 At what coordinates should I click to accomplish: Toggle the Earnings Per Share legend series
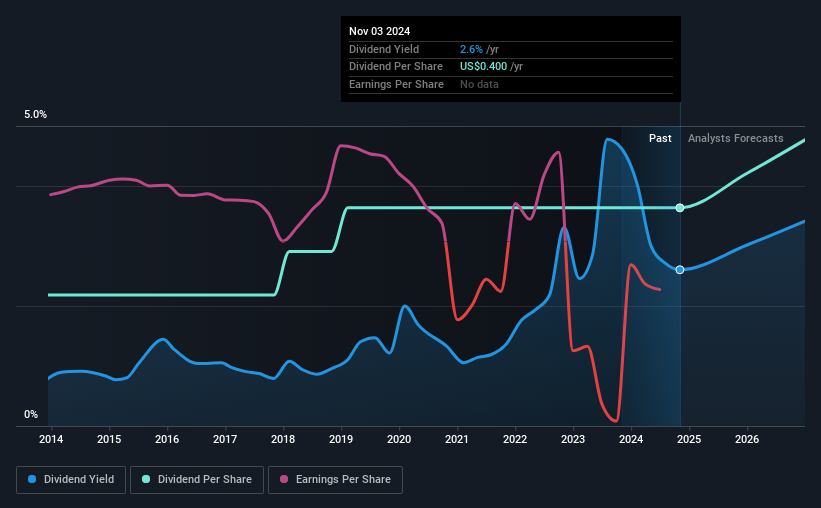335,480
